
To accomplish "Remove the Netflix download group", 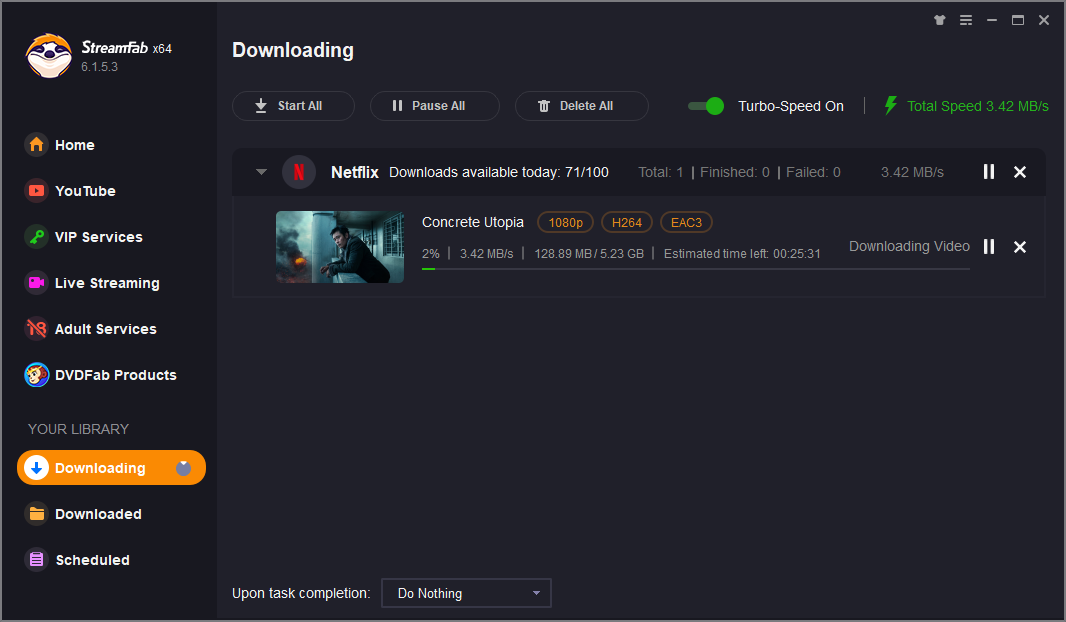I will click(x=1020, y=172).
